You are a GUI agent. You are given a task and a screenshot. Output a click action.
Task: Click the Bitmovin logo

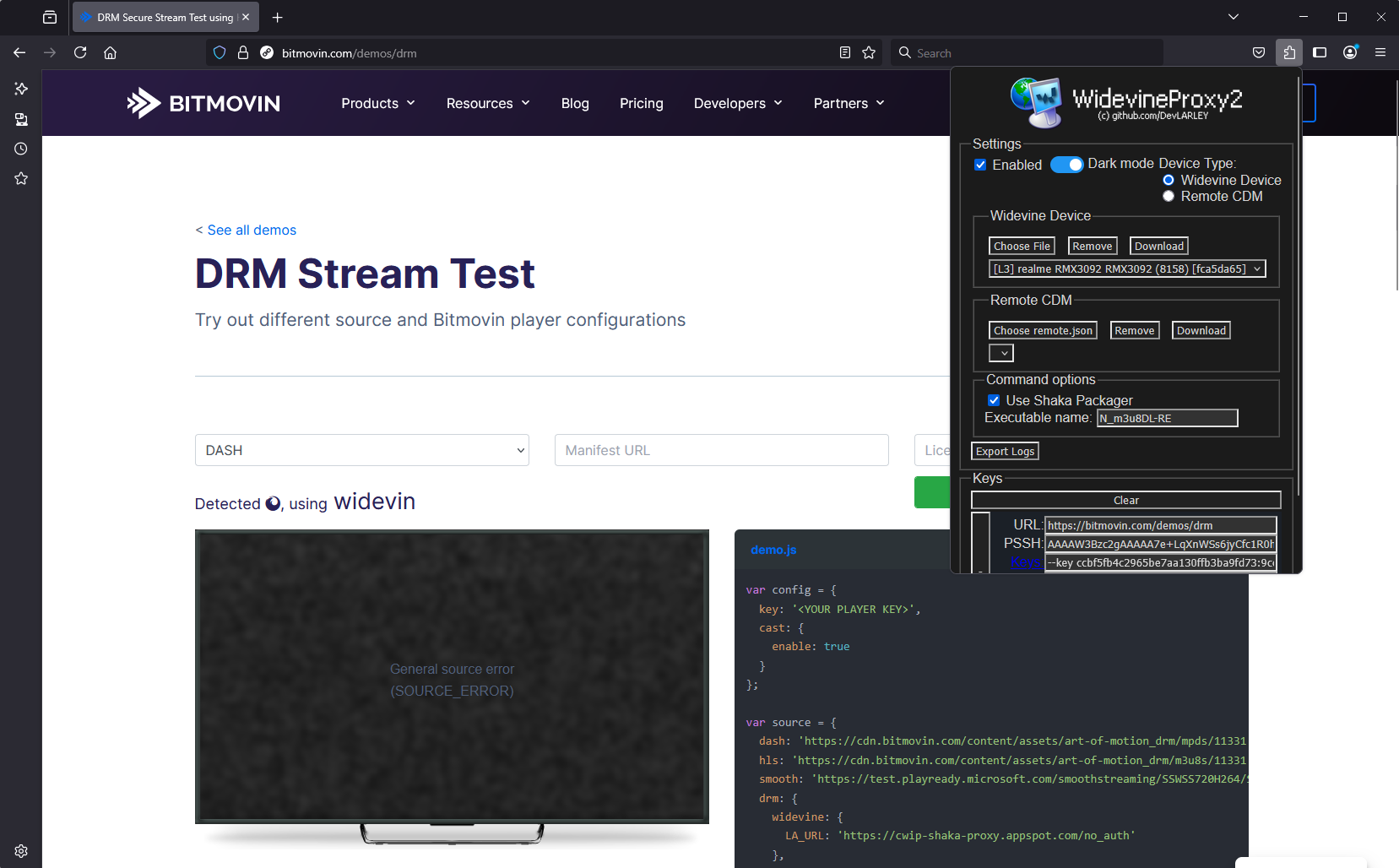coord(203,103)
